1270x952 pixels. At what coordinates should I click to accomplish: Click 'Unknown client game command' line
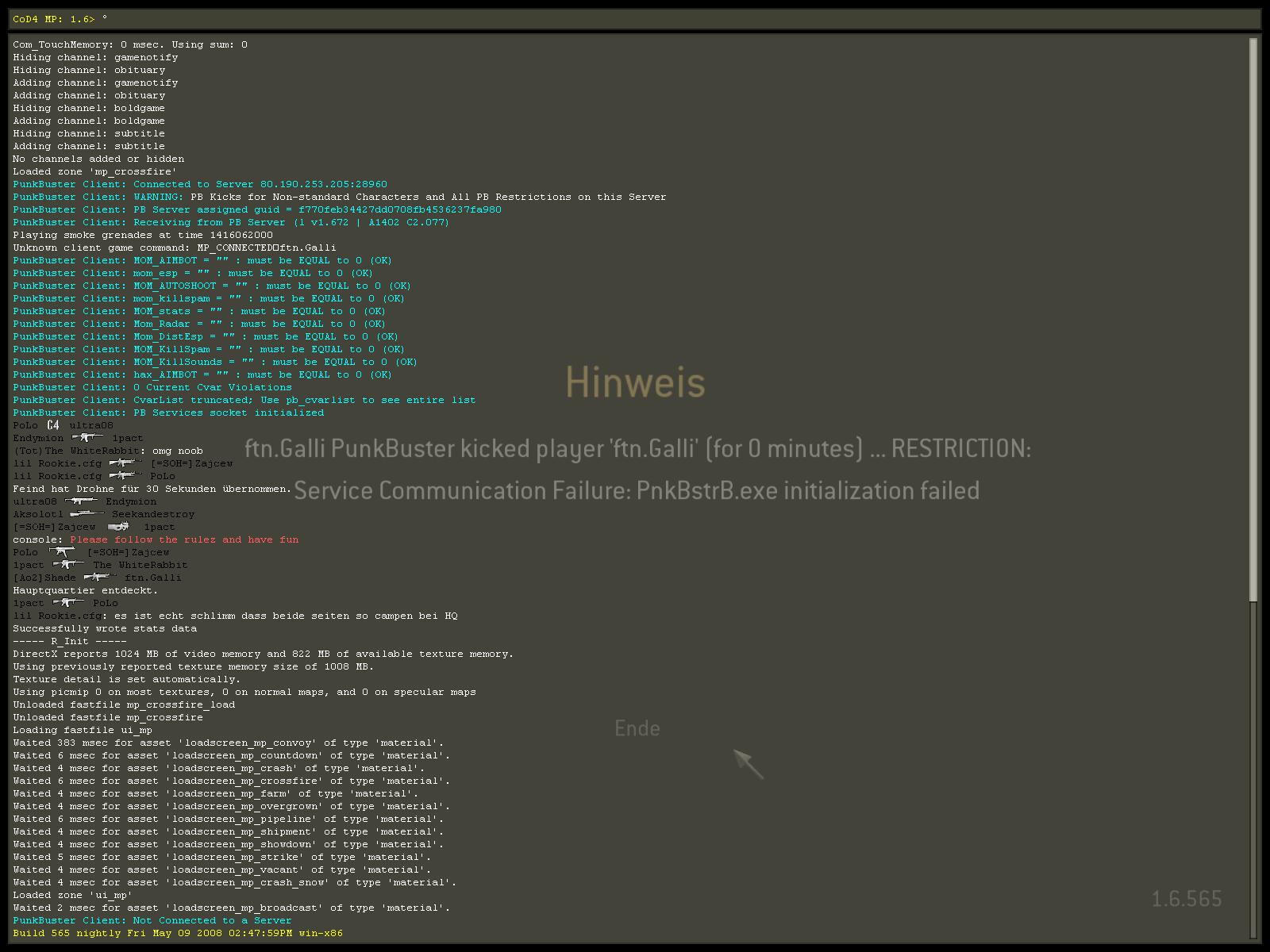(x=175, y=248)
